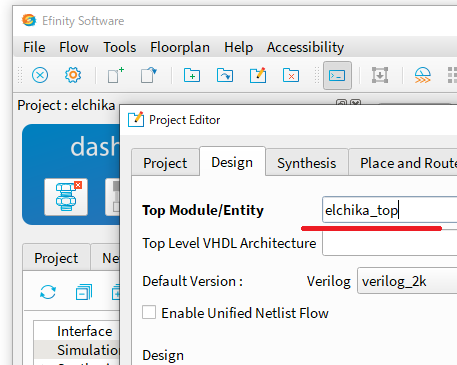Toggle the console terminal toolbar button
The height and width of the screenshot is (365, 457).
coord(337,75)
